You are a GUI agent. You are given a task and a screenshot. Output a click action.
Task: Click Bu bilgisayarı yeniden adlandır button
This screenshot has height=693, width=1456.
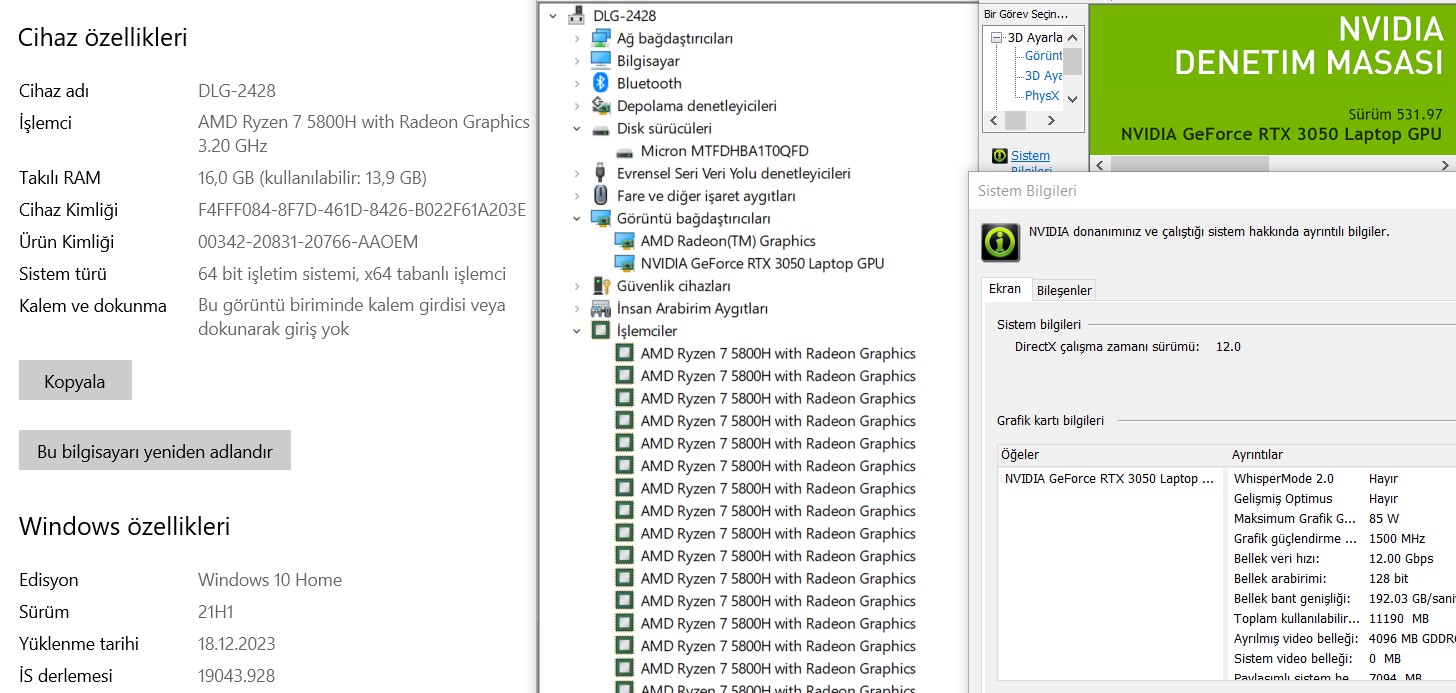155,451
